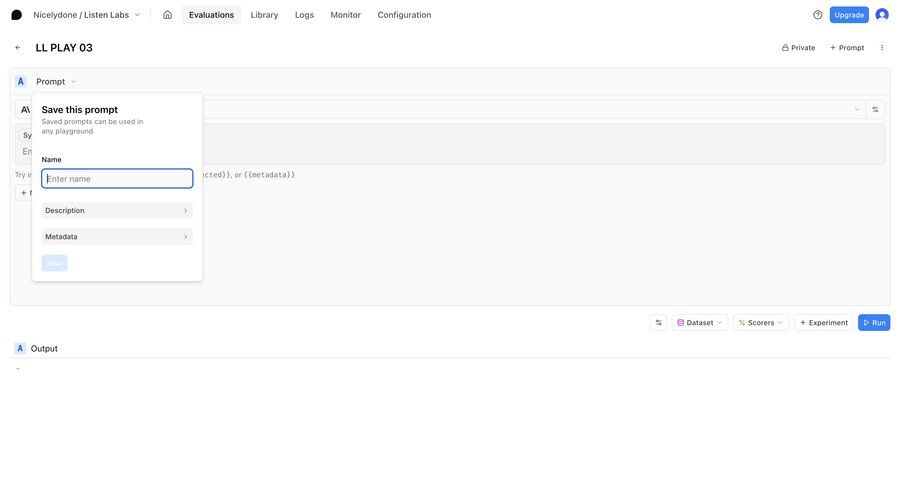This screenshot has width=900, height=484.
Task: Open the help question mark icon
Action: 817,15
